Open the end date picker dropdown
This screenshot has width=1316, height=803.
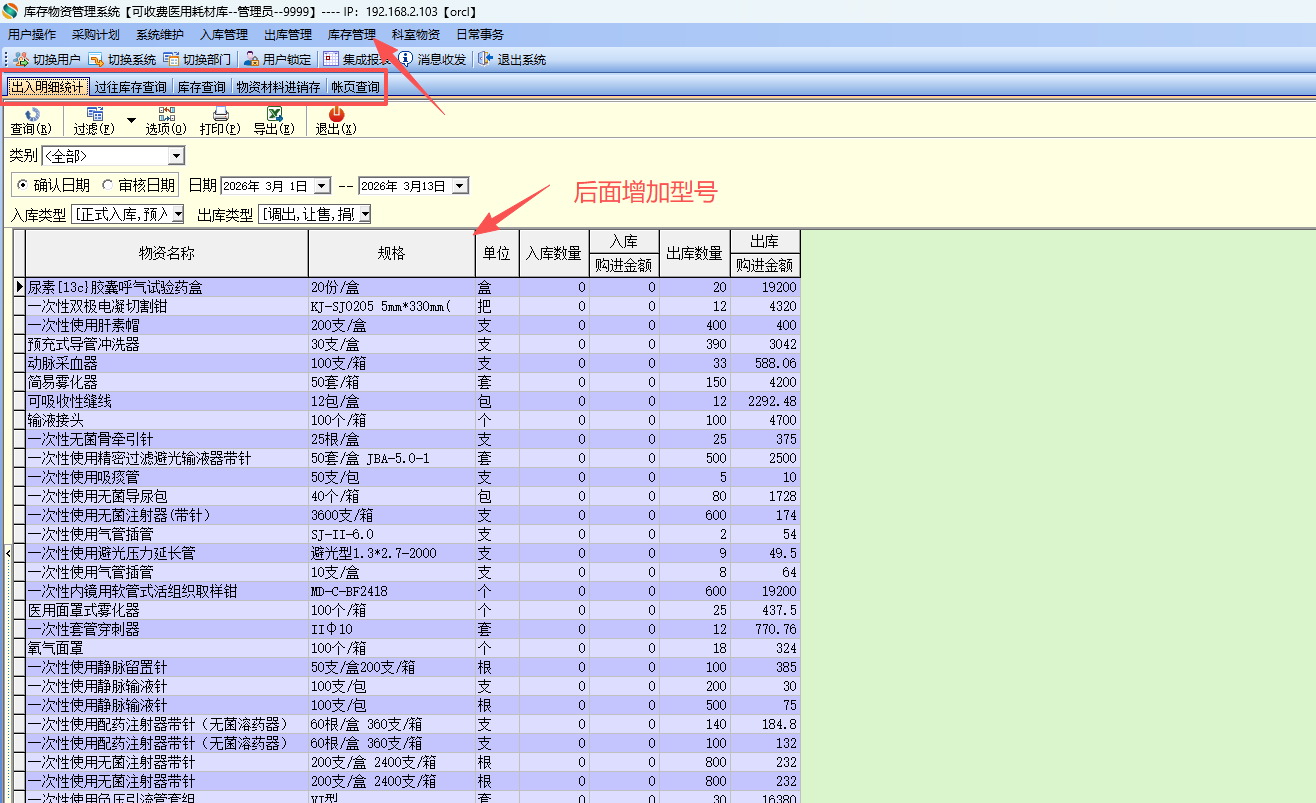459,186
